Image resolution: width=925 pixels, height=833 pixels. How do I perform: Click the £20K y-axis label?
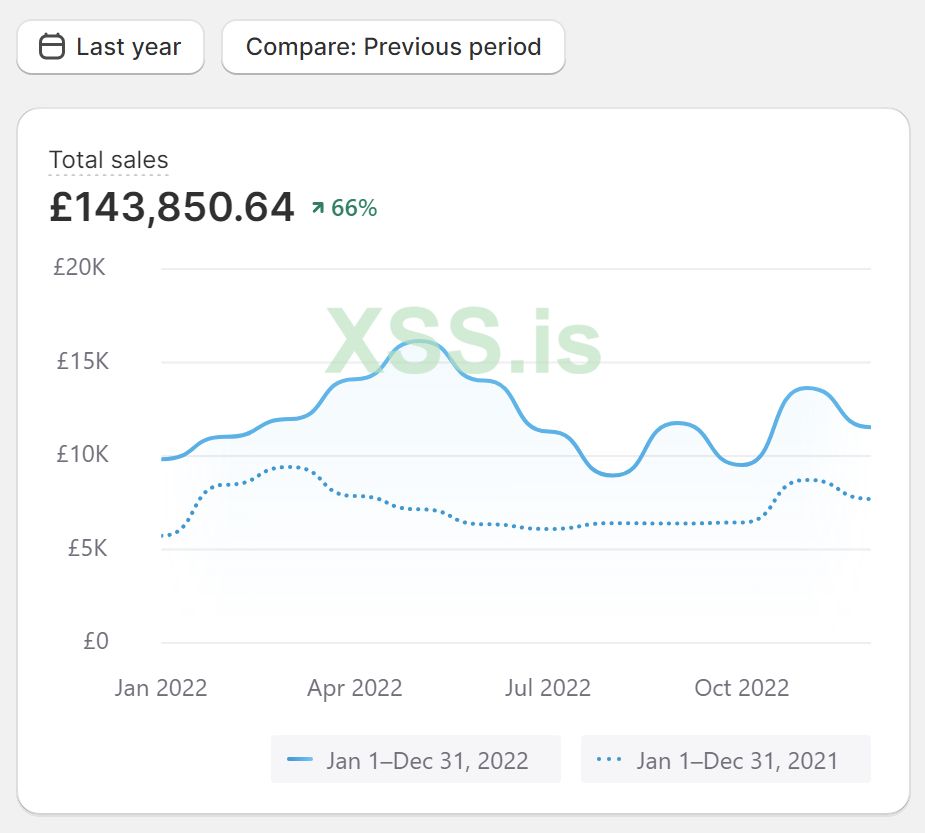point(79,268)
